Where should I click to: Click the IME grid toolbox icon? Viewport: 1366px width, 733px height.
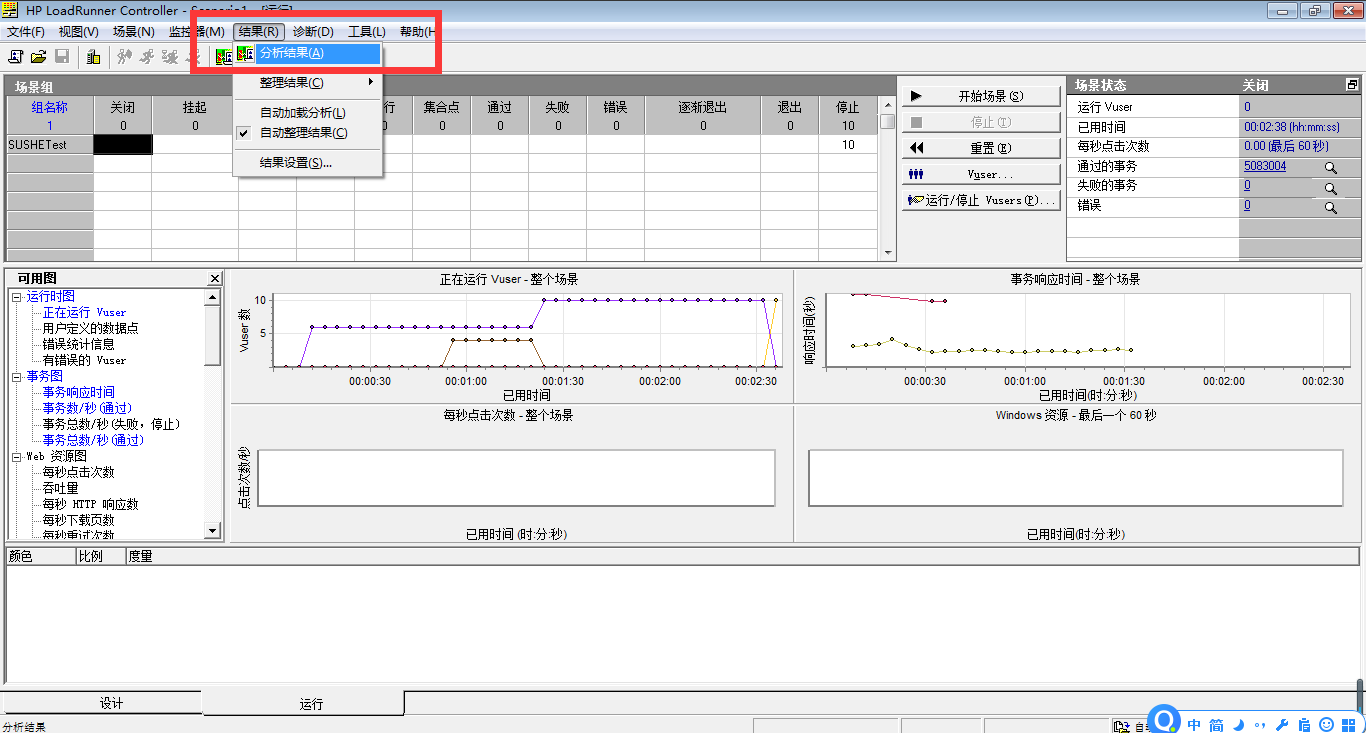pos(1349,725)
